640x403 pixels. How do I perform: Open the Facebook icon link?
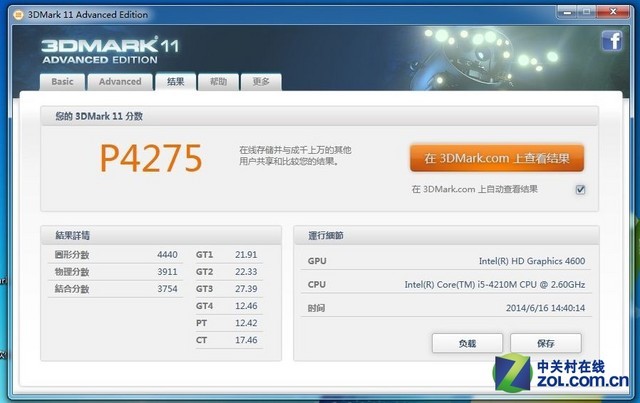click(612, 41)
